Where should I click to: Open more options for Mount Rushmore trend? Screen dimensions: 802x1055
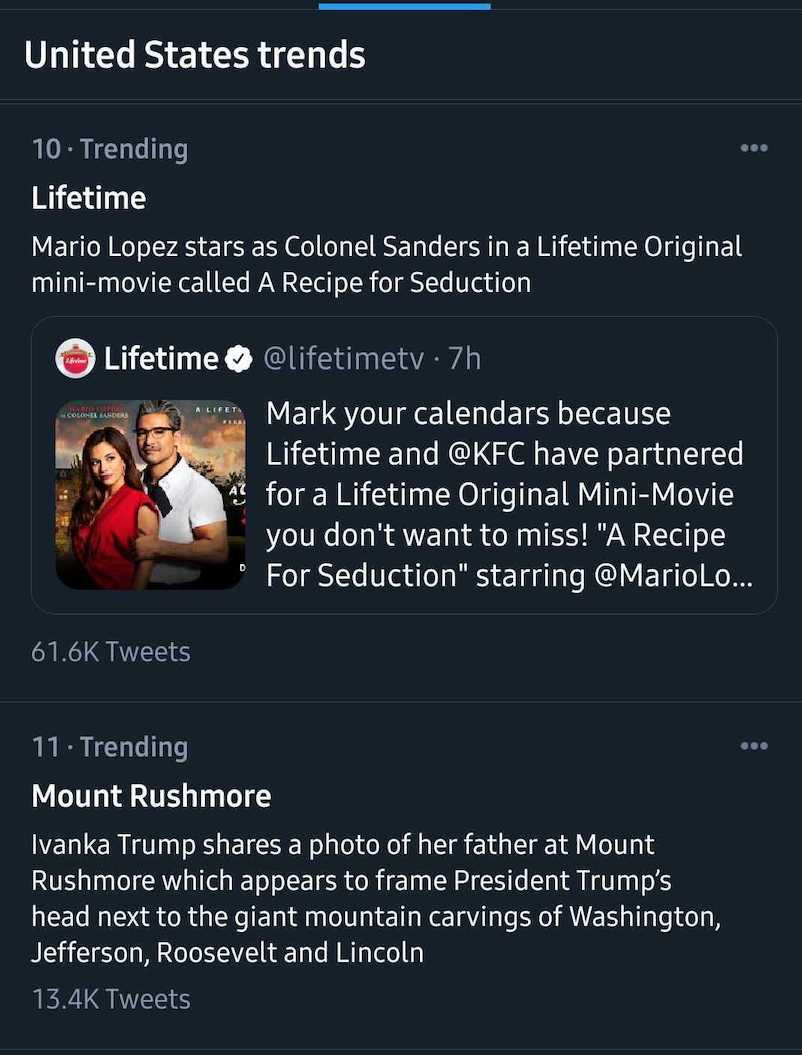(x=753, y=746)
